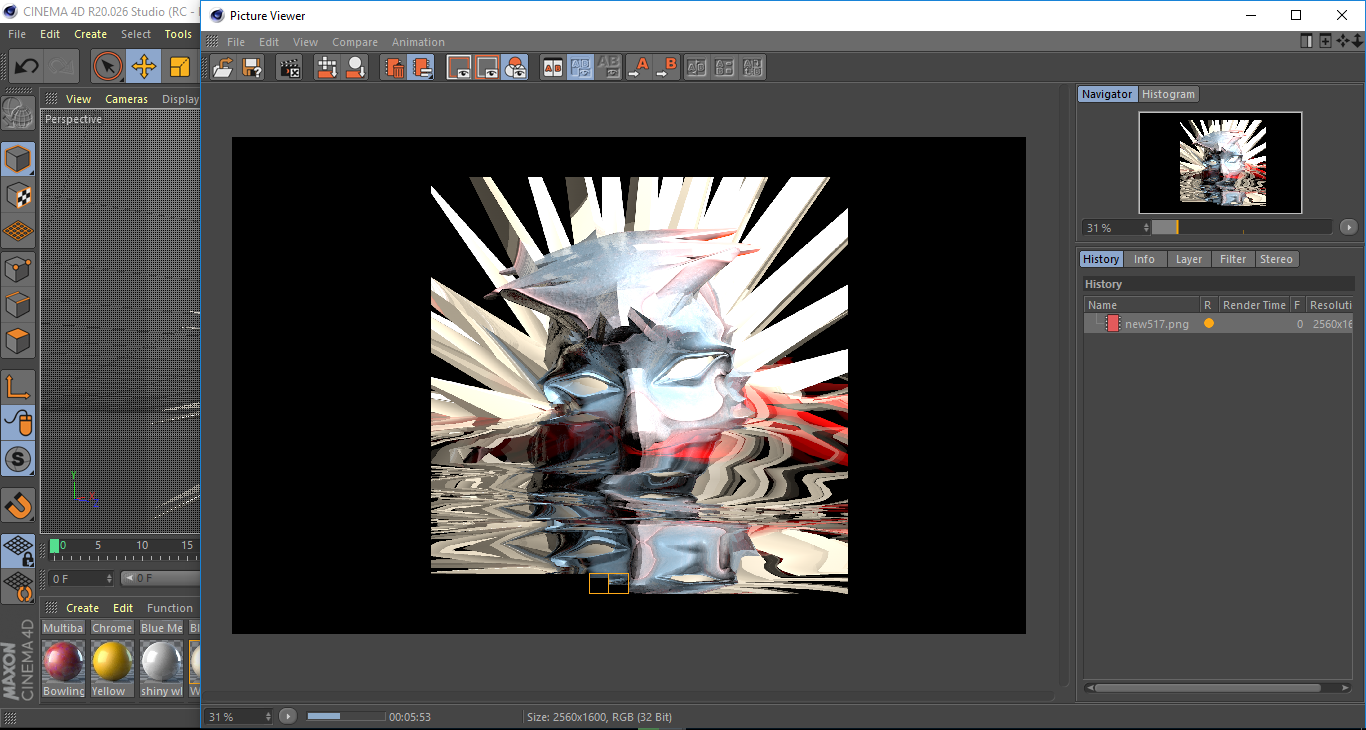Click the render progress bar at bottom
1366x730 pixels.
[345, 716]
